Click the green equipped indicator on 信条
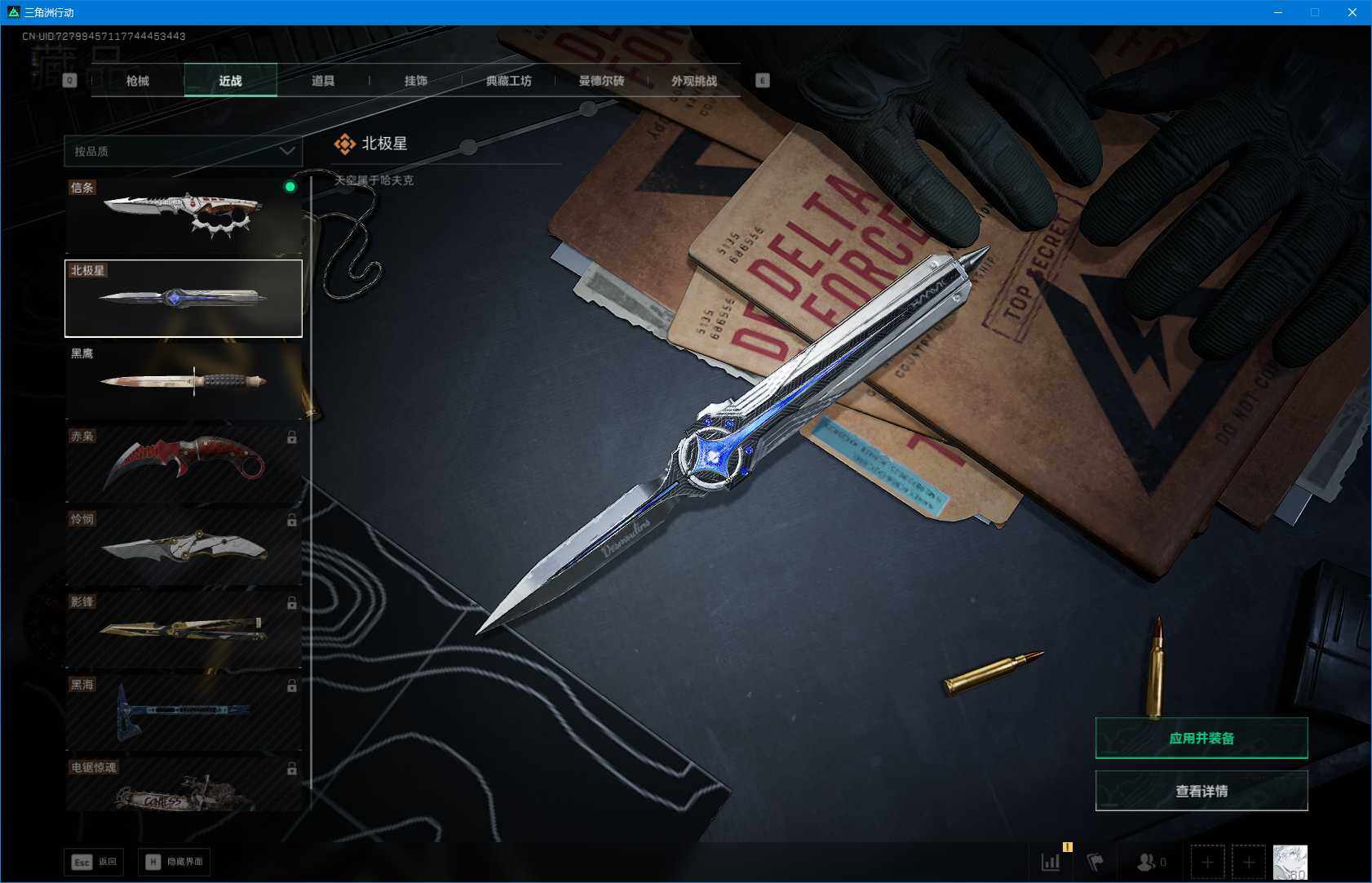This screenshot has width=1372, height=883. 290,187
